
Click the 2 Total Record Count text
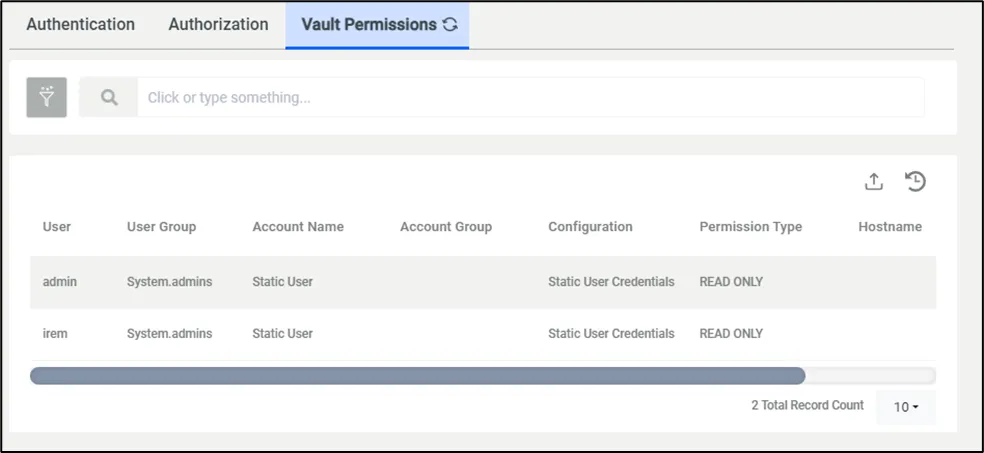[x=808, y=405]
